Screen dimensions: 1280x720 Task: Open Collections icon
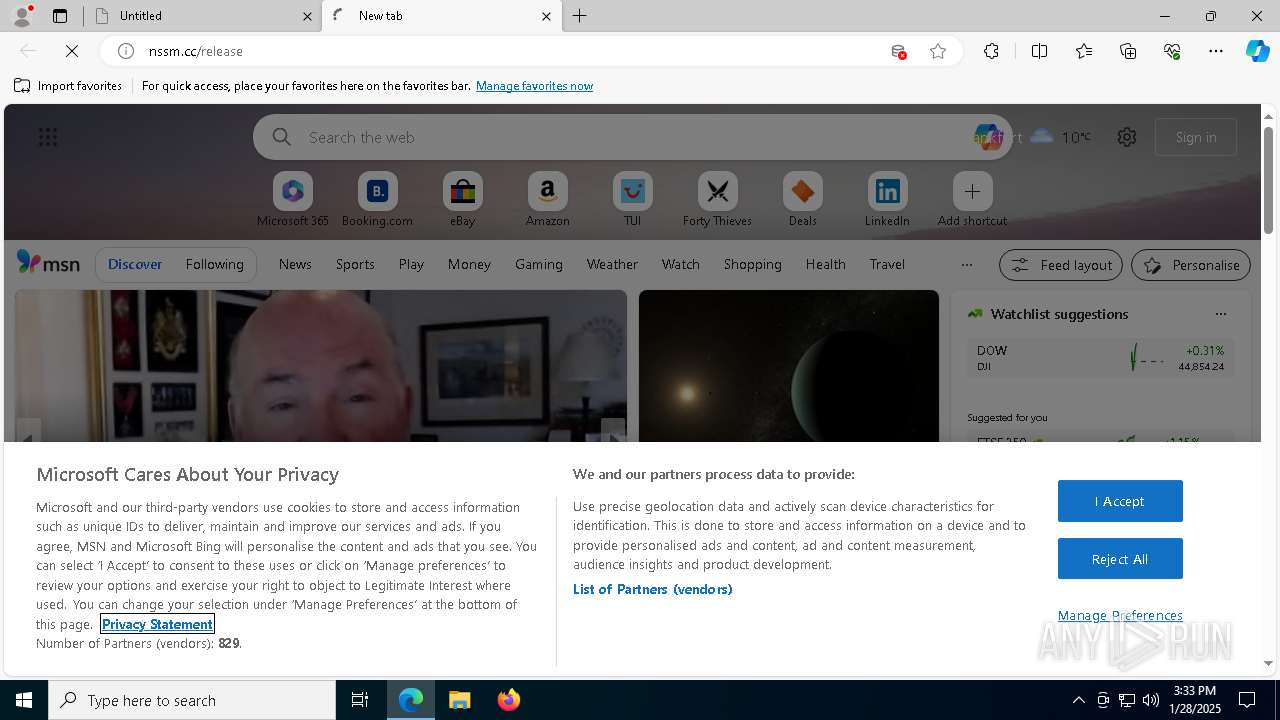(1128, 51)
